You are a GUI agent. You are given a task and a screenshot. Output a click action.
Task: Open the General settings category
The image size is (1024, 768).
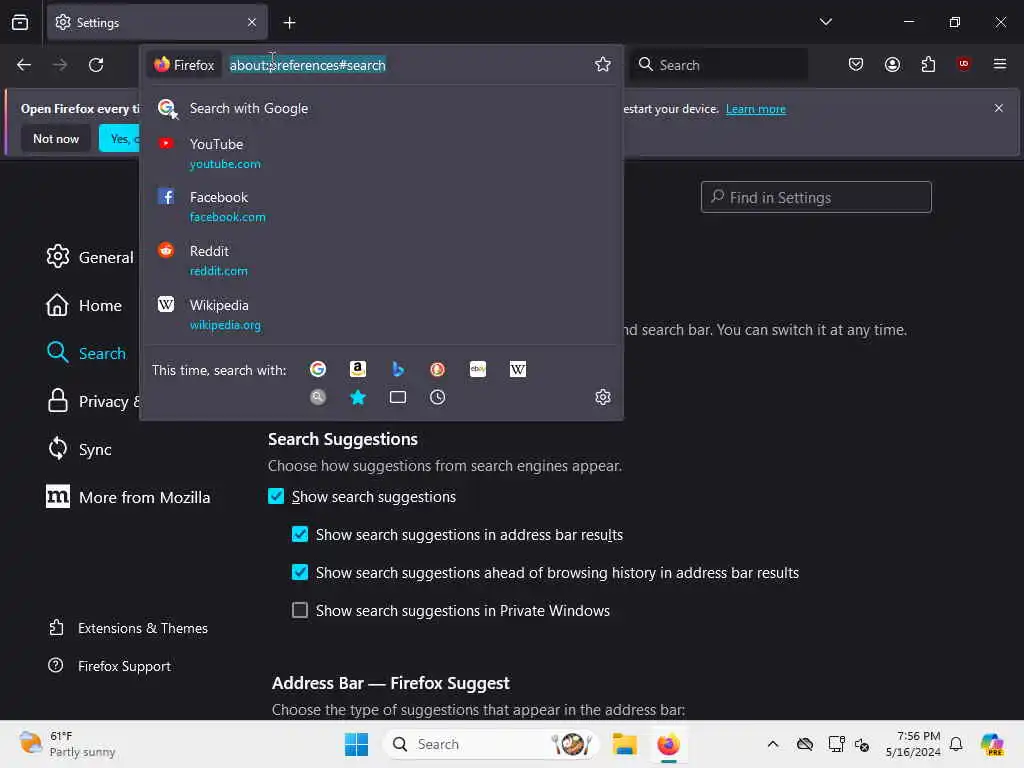click(x=90, y=257)
